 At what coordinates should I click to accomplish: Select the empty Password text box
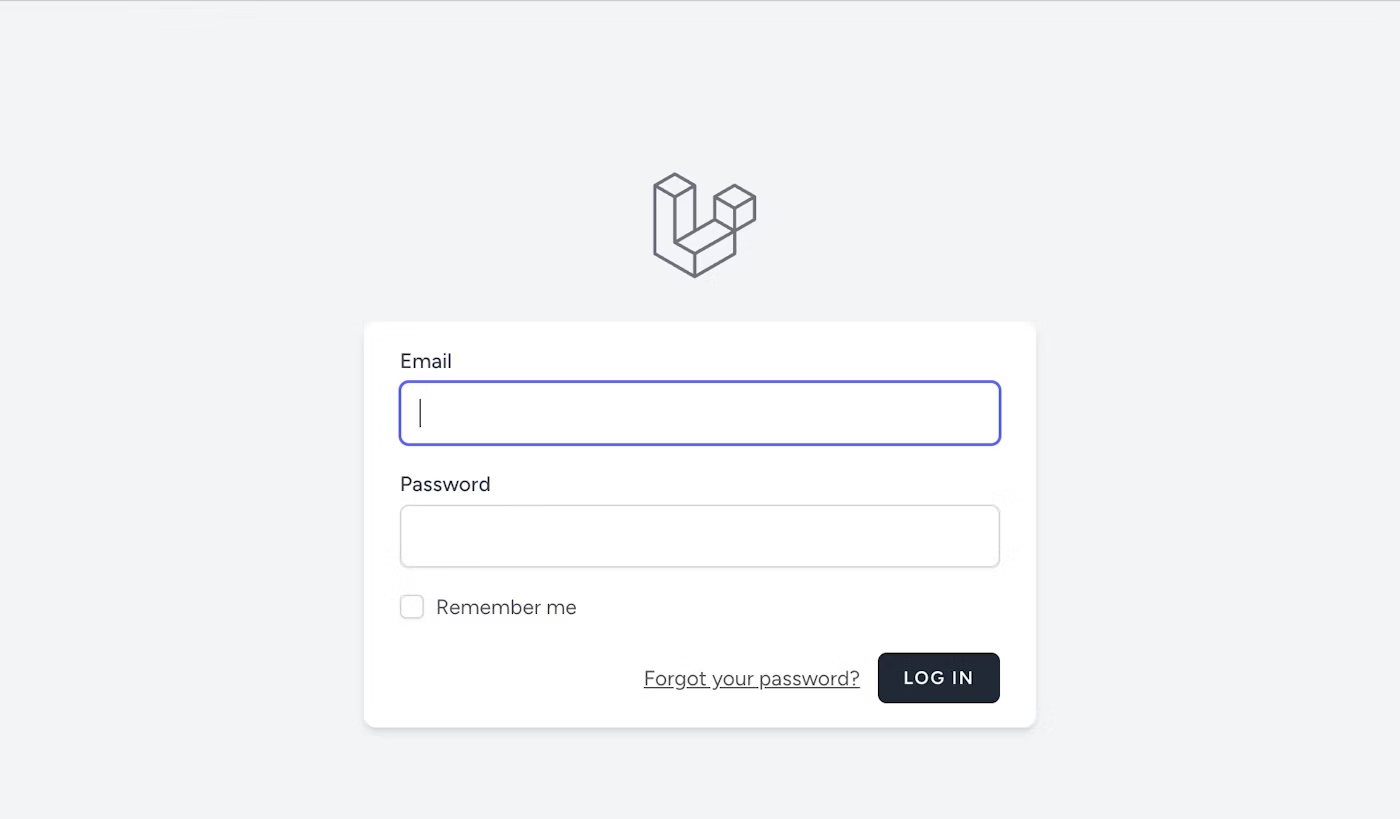(700, 536)
